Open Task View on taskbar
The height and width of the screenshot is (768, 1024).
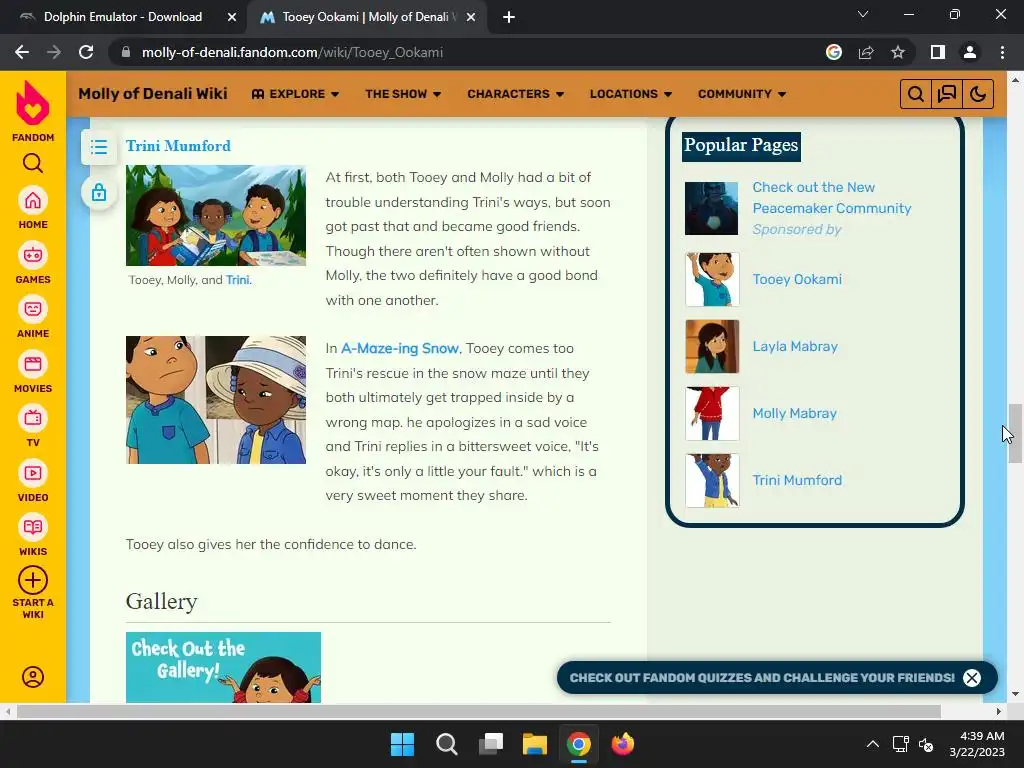click(x=491, y=744)
